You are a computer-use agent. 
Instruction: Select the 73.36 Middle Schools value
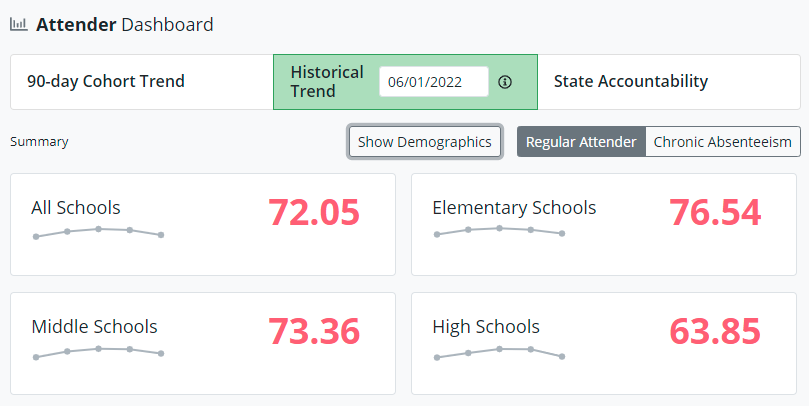pos(313,332)
